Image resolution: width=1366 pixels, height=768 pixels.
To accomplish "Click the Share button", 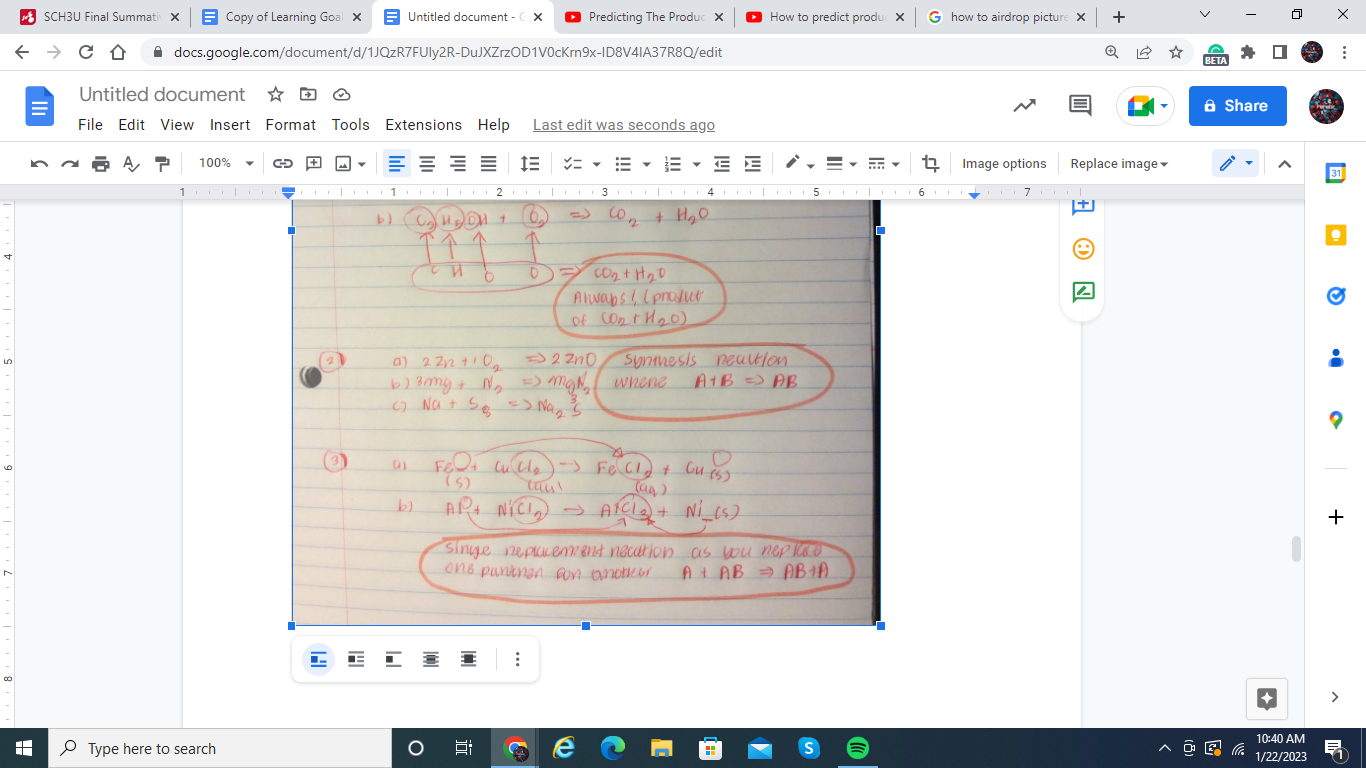I will pyautogui.click(x=1237, y=106).
